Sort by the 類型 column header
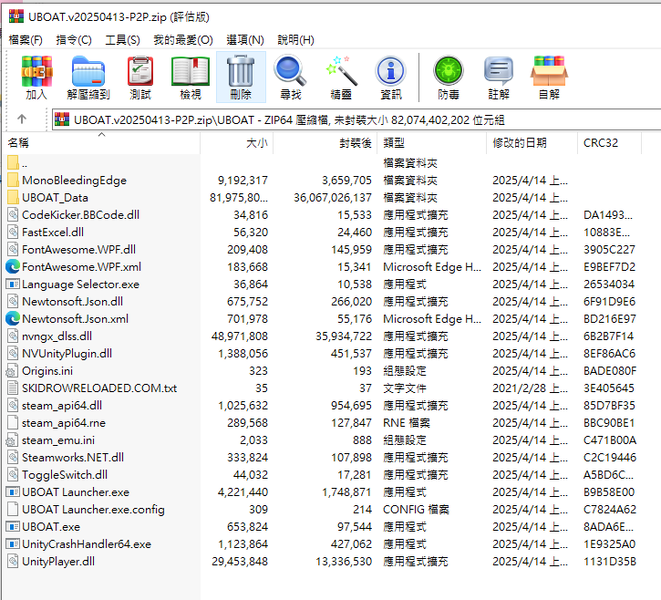 [x=432, y=143]
